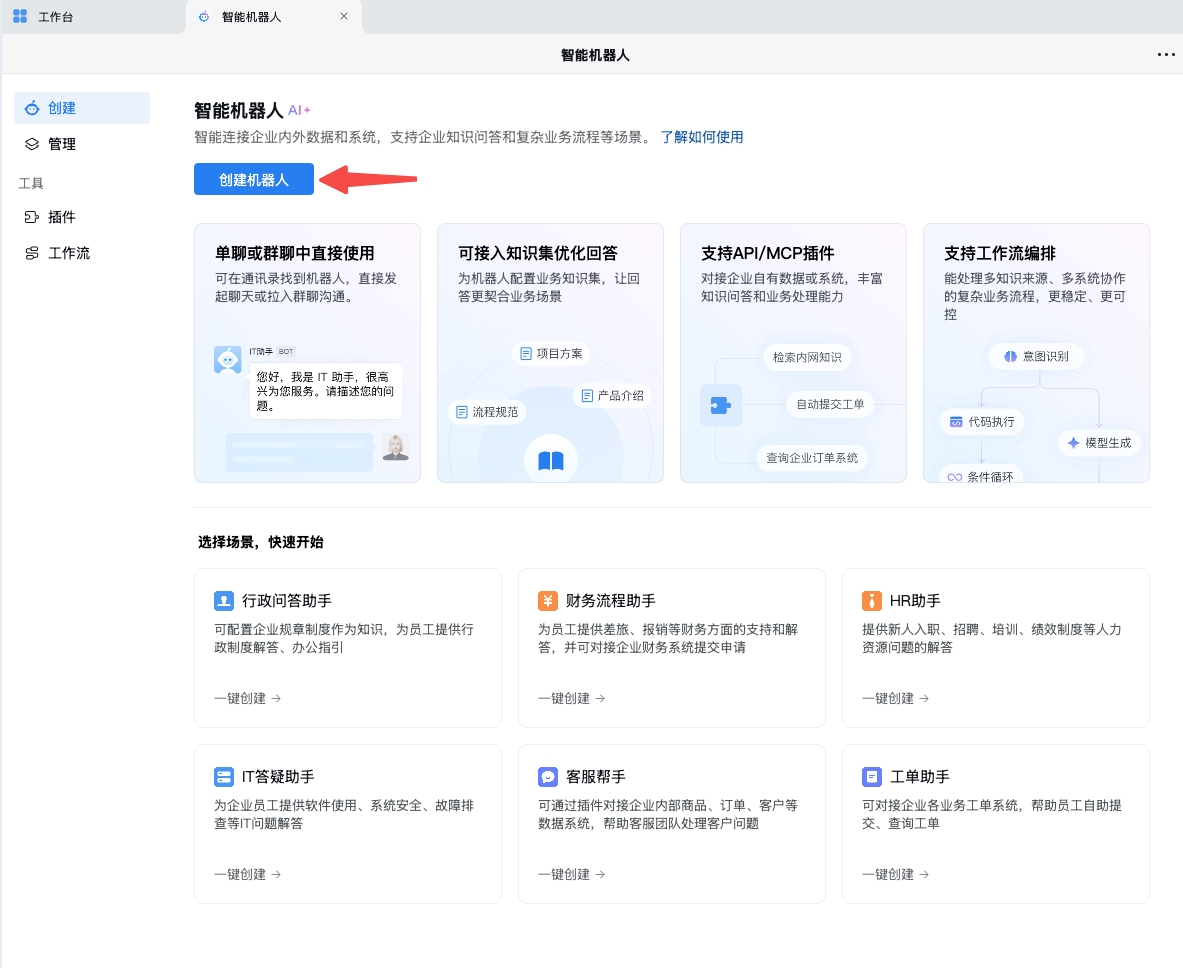Click the 工单助手 ticket icon

871,776
